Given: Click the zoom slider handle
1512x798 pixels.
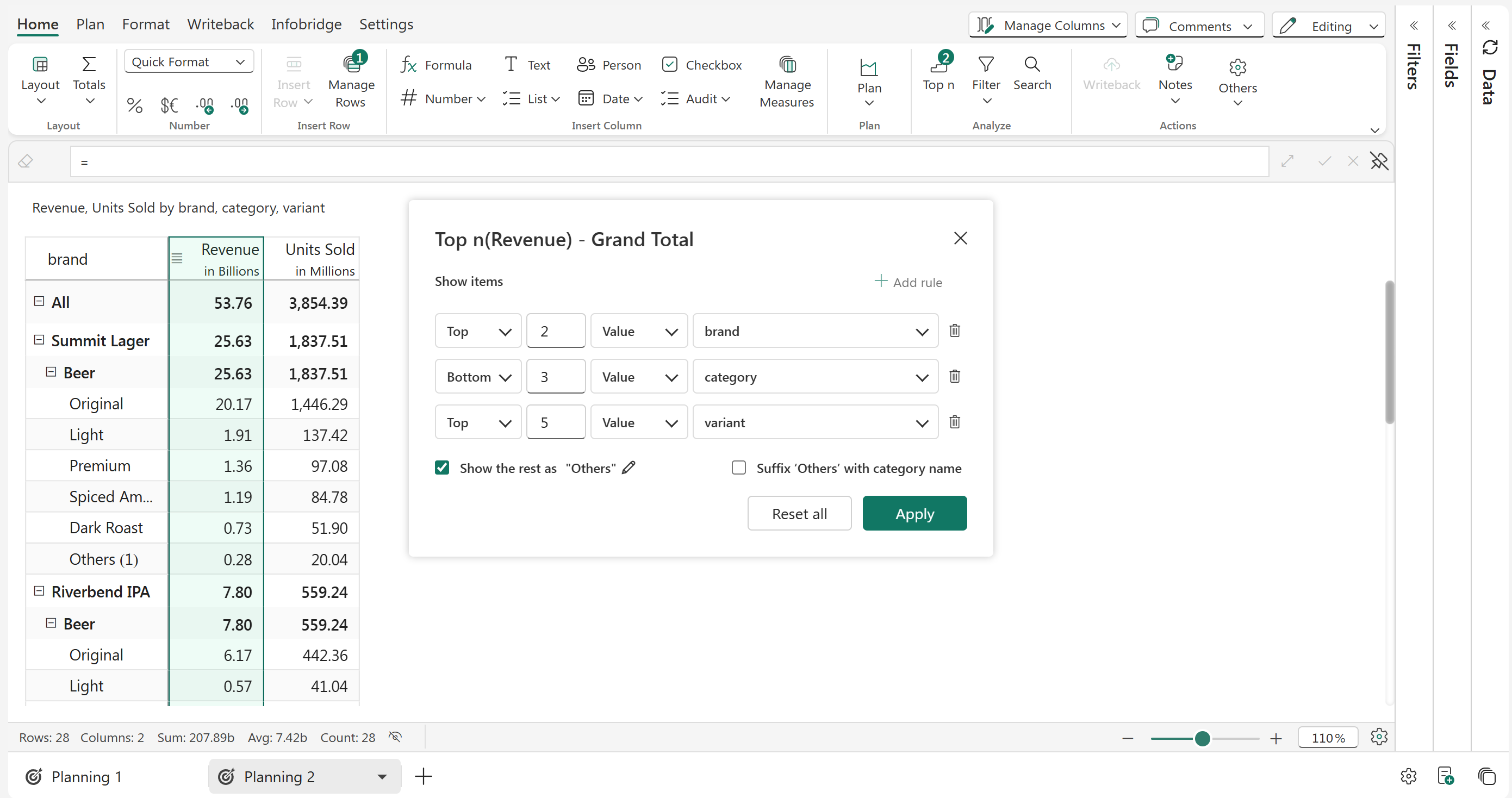Looking at the screenshot, I should (1202, 738).
